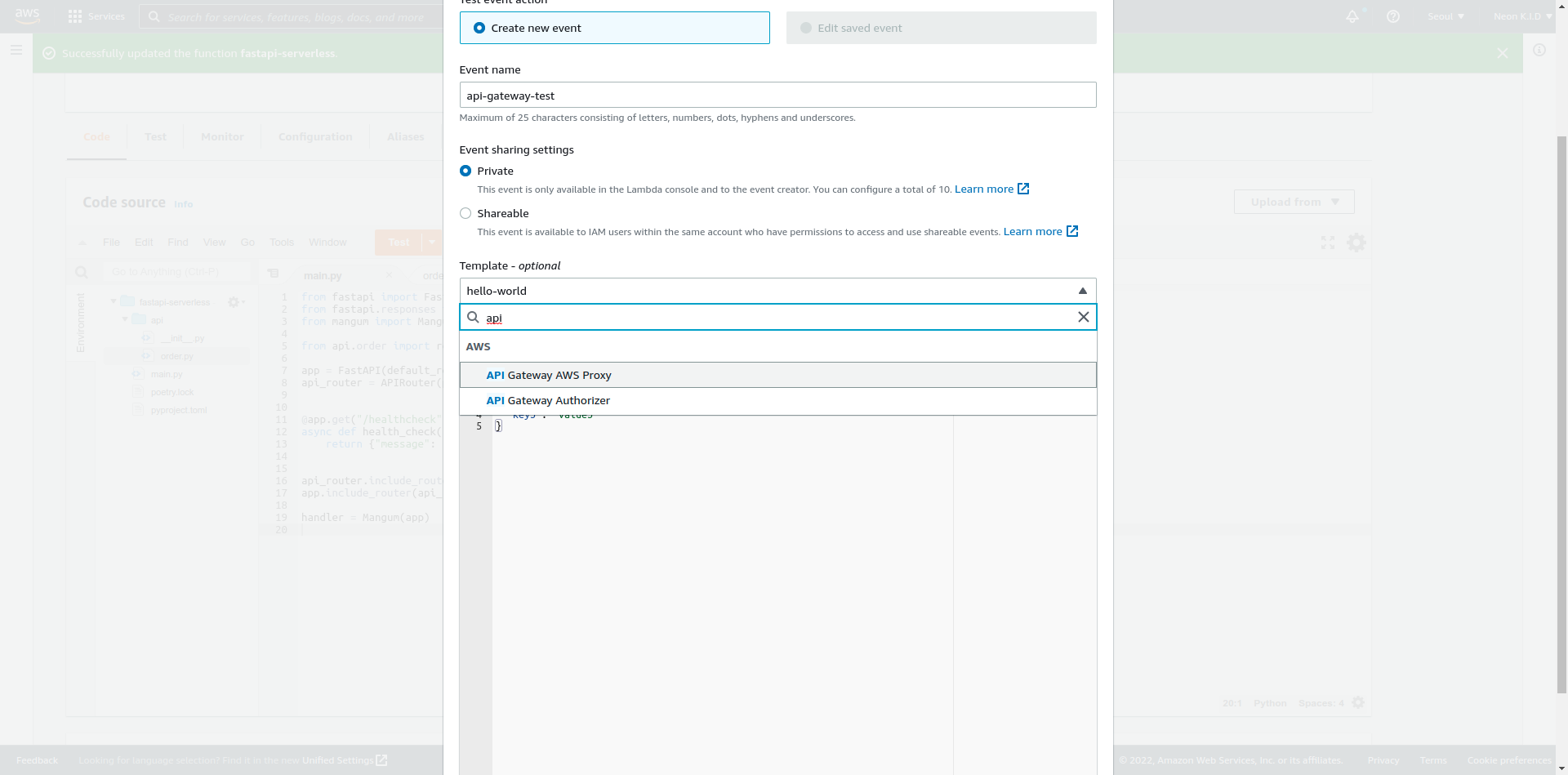Open the Upload from dropdown

click(1294, 202)
